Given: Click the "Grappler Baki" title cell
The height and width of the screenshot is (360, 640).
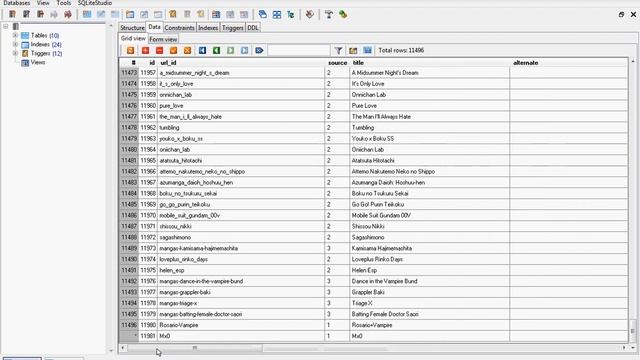Looking at the screenshot, I should point(429,292).
